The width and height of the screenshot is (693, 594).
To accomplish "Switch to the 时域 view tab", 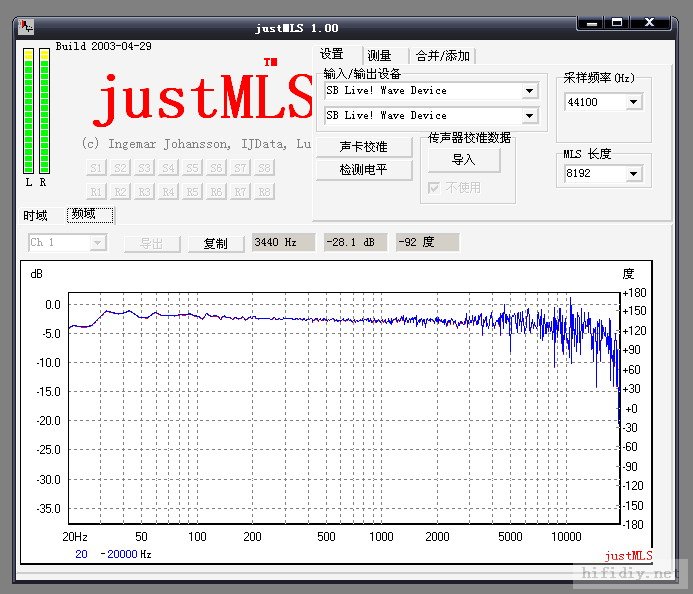I will pos(36,215).
